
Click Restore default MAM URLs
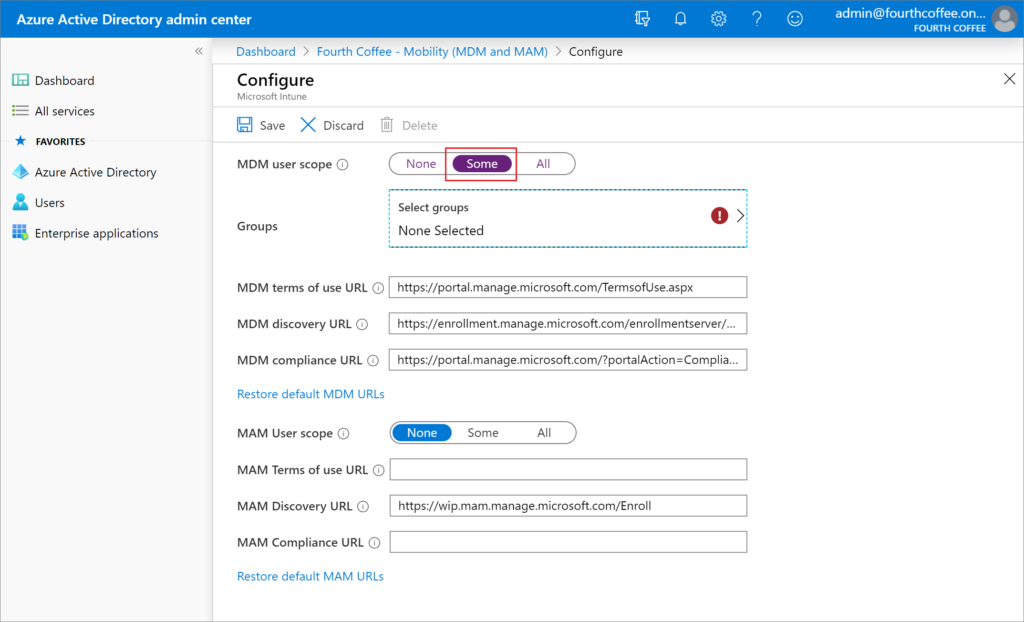tap(310, 576)
